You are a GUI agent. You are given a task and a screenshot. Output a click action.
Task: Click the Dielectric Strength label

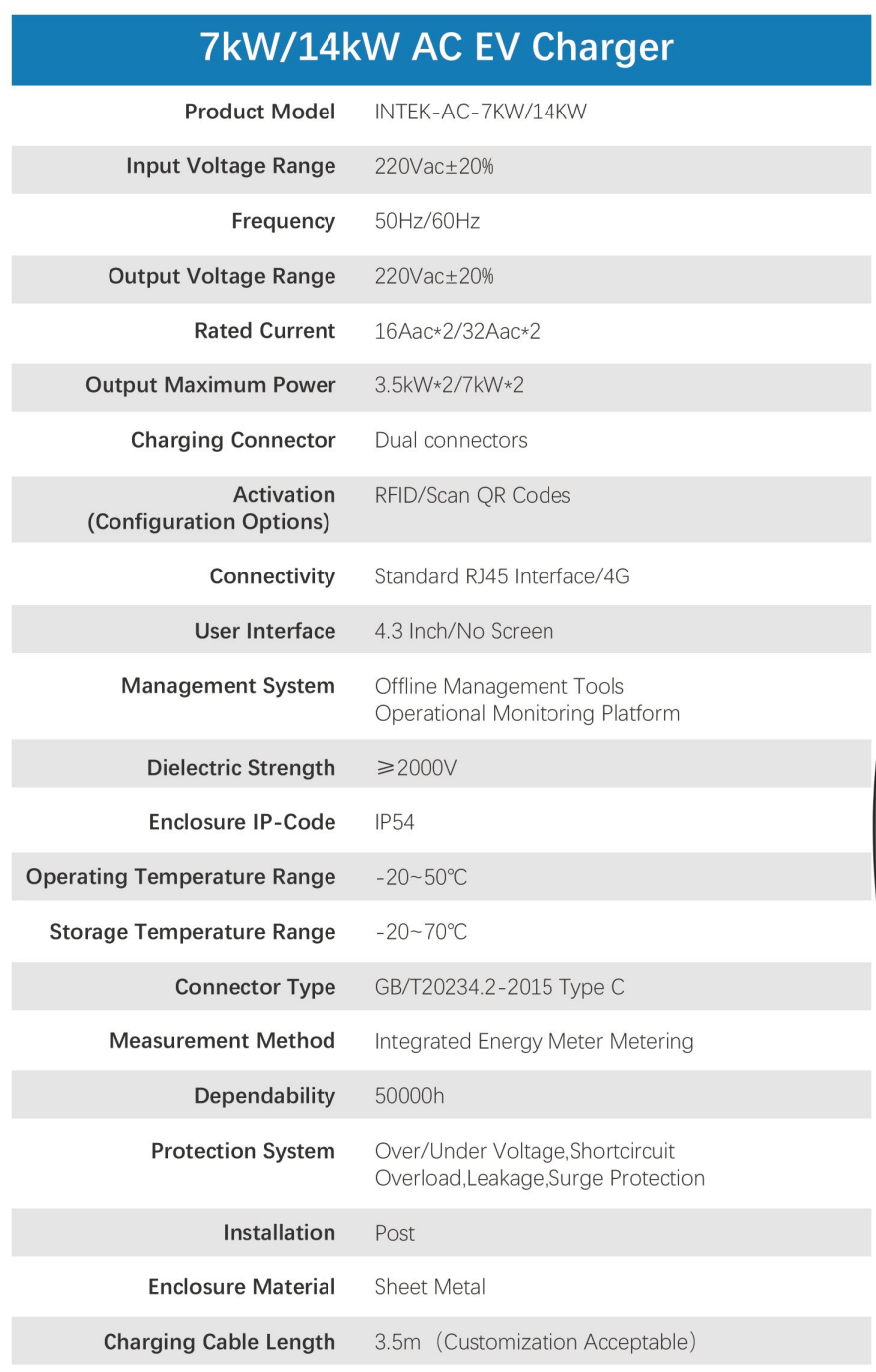pyautogui.click(x=241, y=768)
